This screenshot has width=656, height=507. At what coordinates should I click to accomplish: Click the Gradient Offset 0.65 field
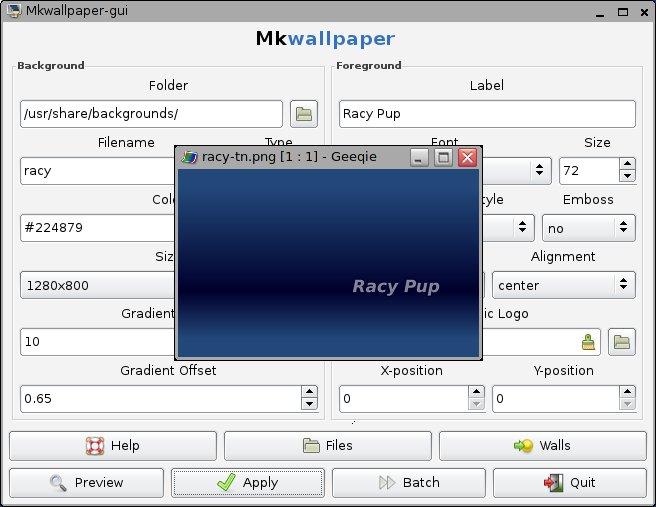pos(161,399)
